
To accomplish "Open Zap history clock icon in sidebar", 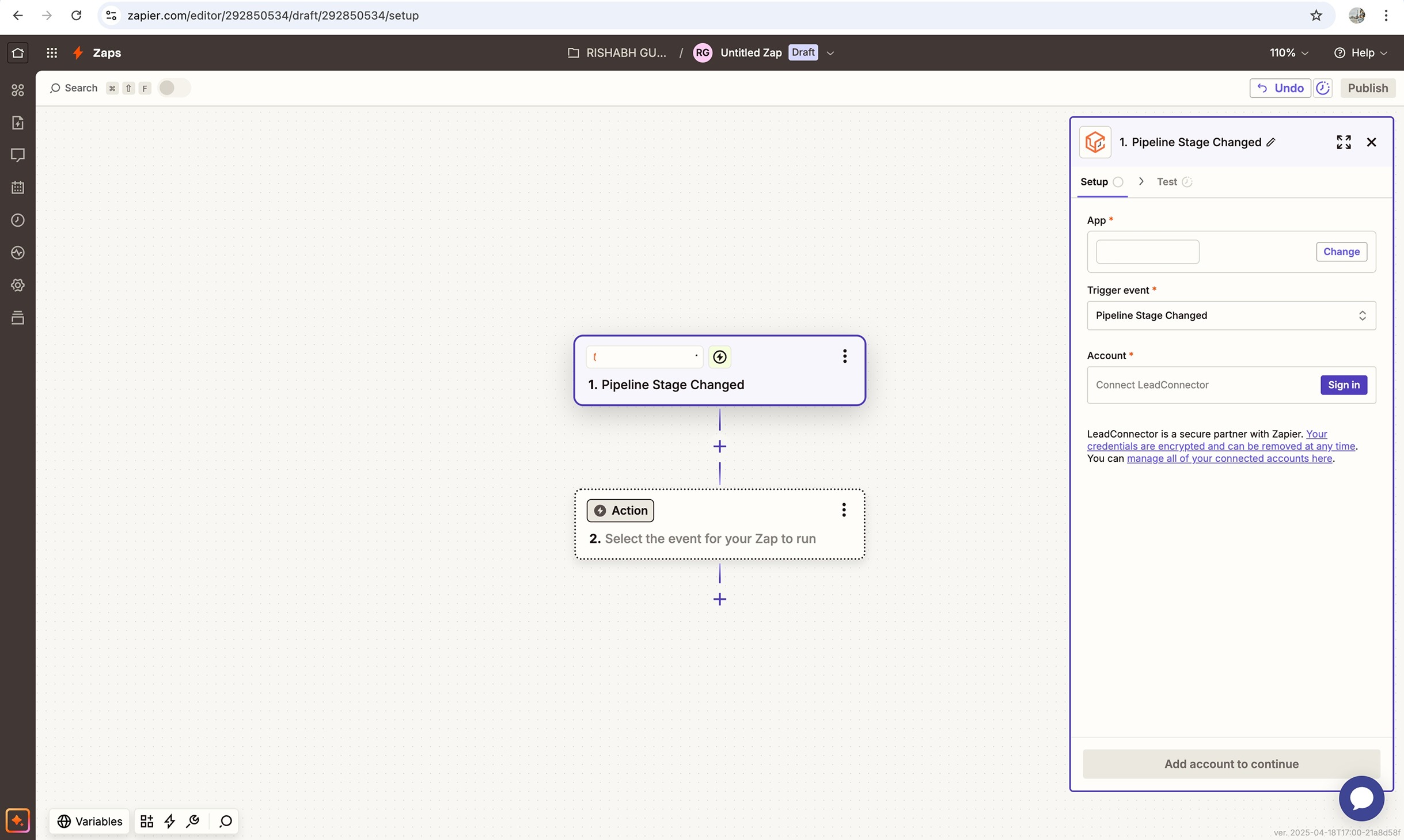I will [x=18, y=221].
